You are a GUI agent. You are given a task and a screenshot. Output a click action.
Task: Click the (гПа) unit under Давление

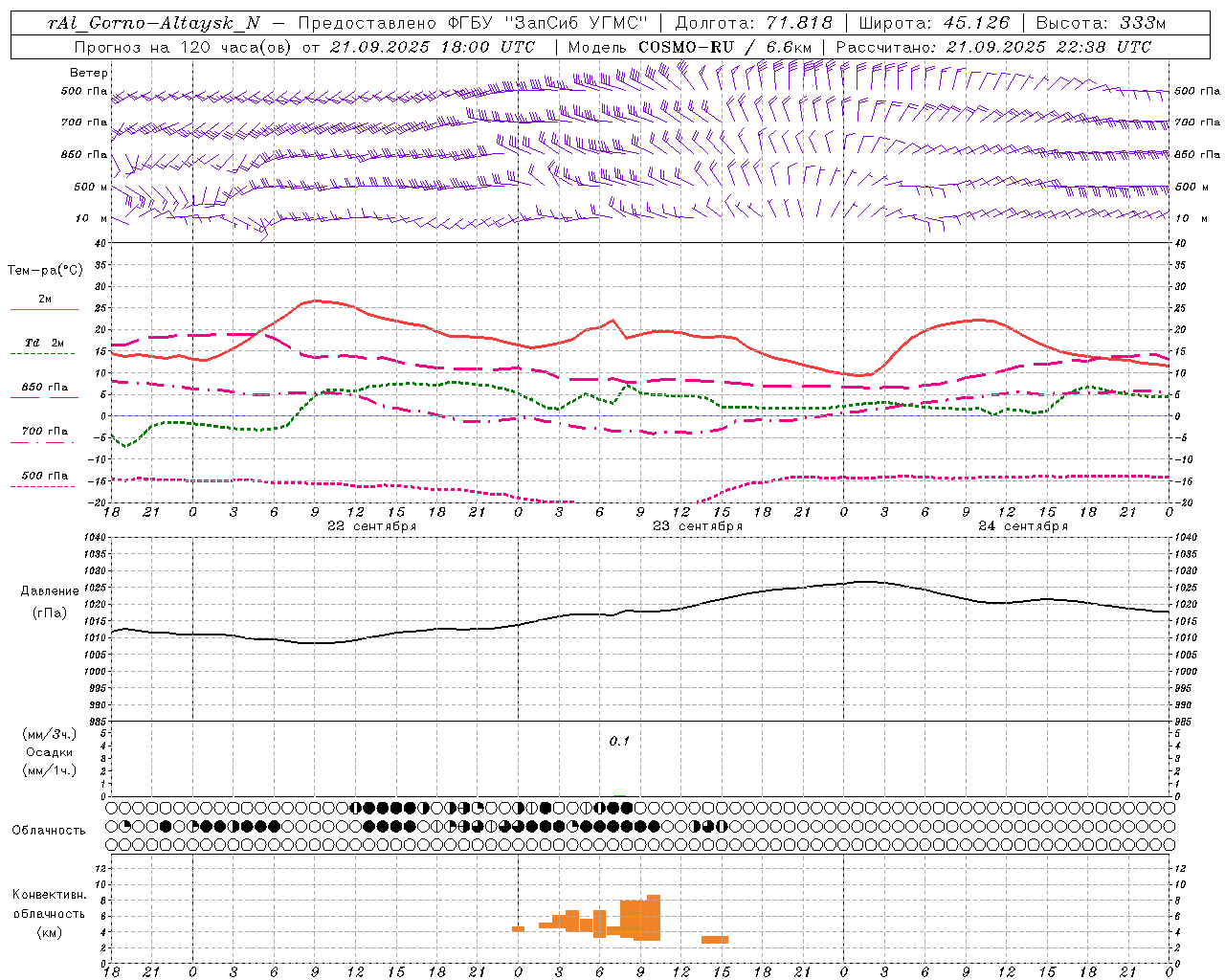(50, 613)
